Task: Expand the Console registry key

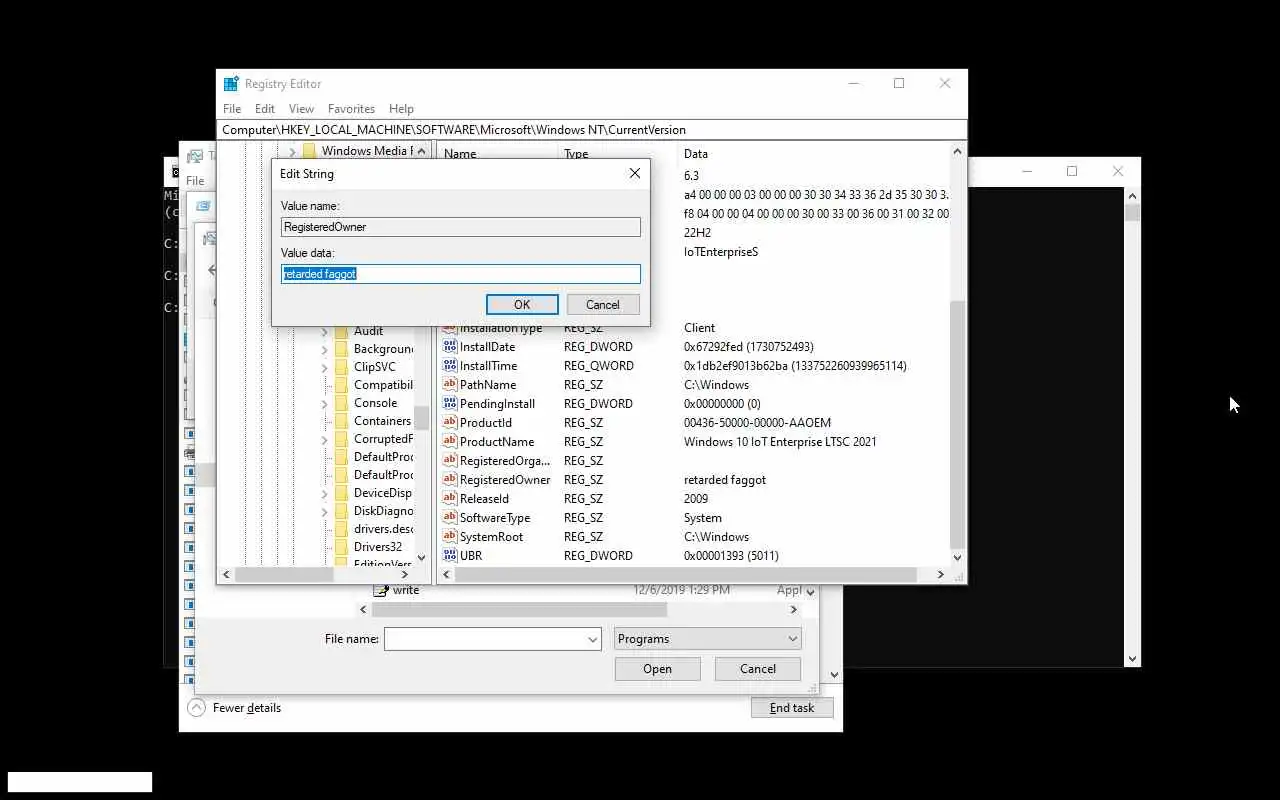Action: [325, 403]
